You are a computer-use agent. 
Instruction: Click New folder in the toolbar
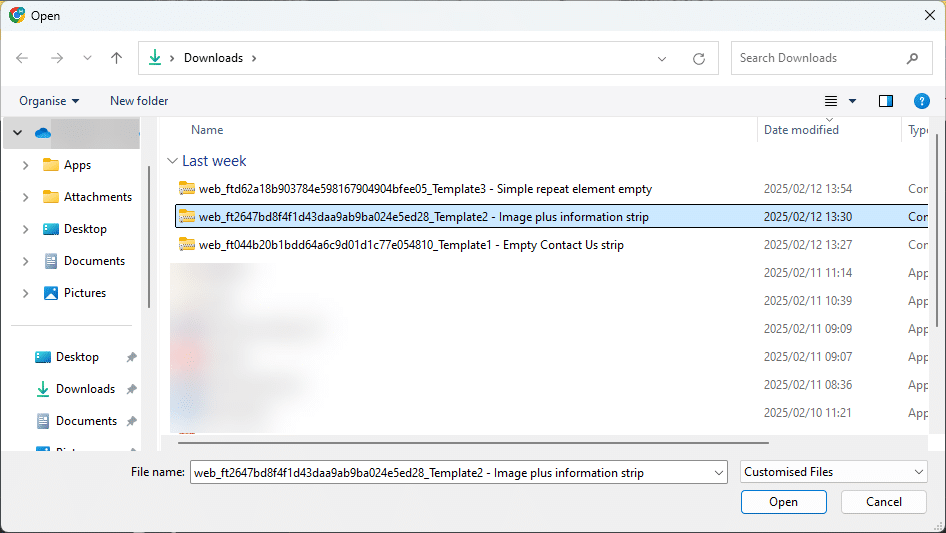coord(139,101)
